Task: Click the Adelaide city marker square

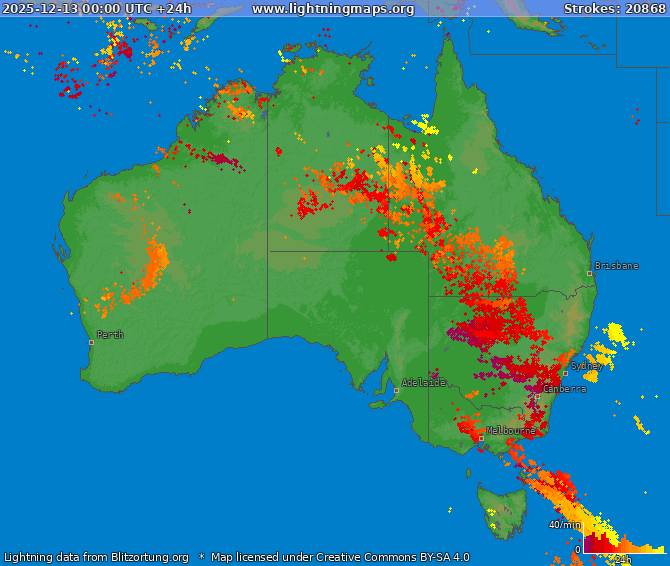Action: (396, 390)
